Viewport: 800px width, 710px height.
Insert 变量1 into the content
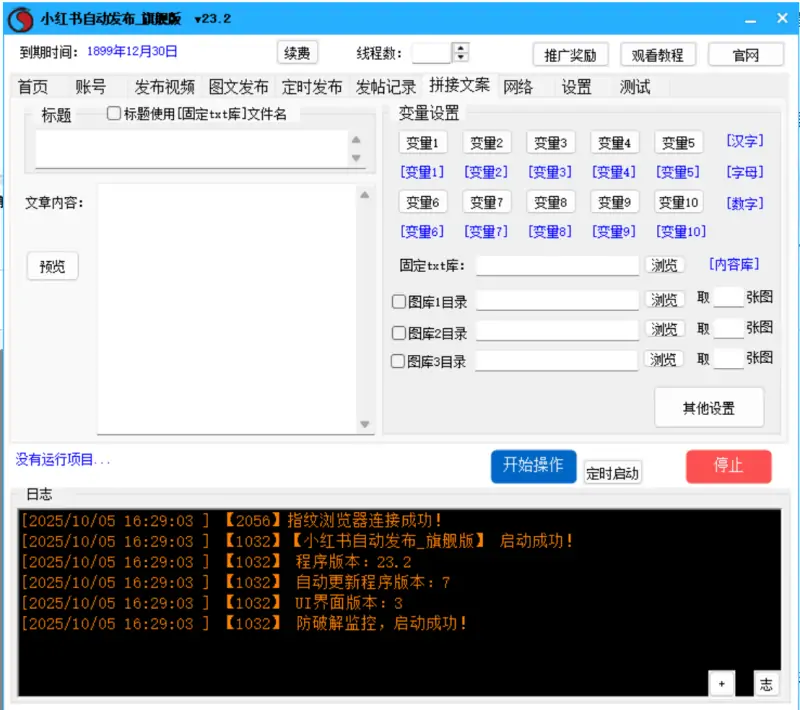[422, 142]
